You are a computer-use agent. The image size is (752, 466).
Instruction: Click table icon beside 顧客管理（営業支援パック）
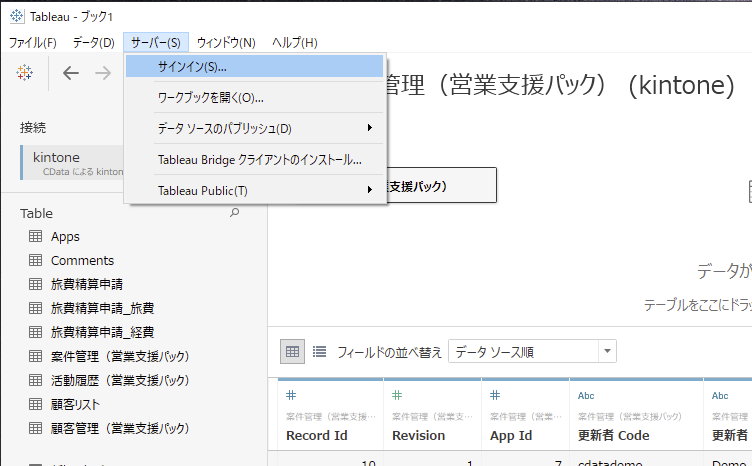tap(35, 428)
